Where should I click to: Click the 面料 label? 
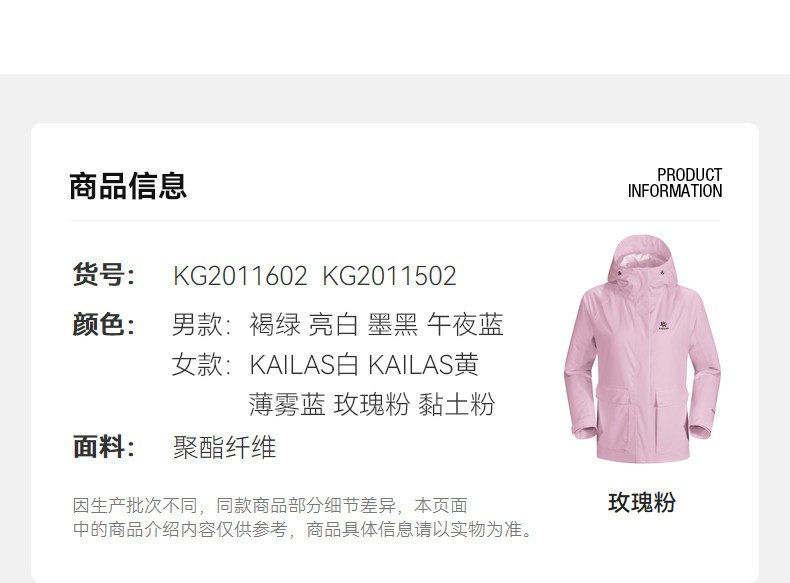[x=104, y=446]
